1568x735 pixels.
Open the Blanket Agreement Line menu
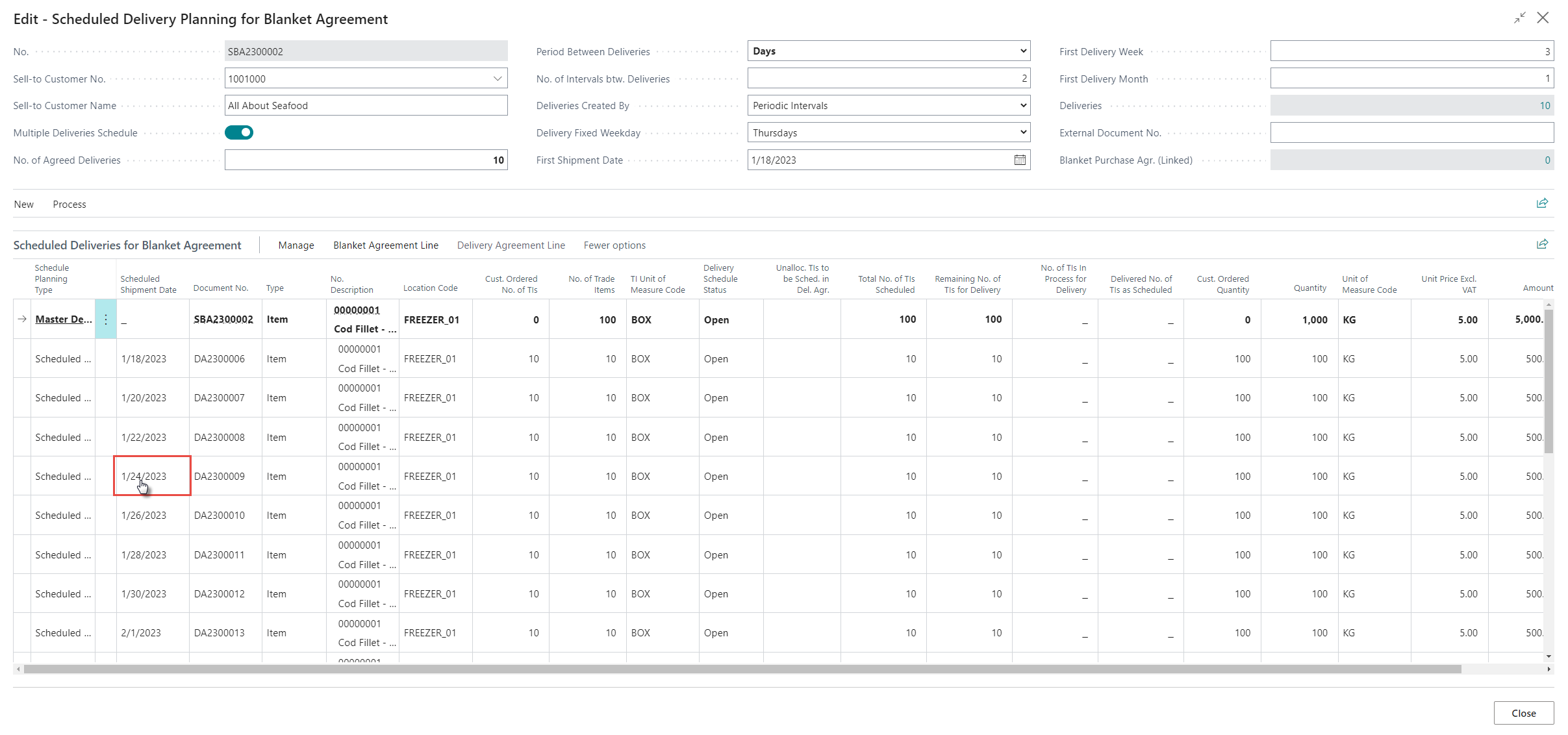click(x=386, y=245)
